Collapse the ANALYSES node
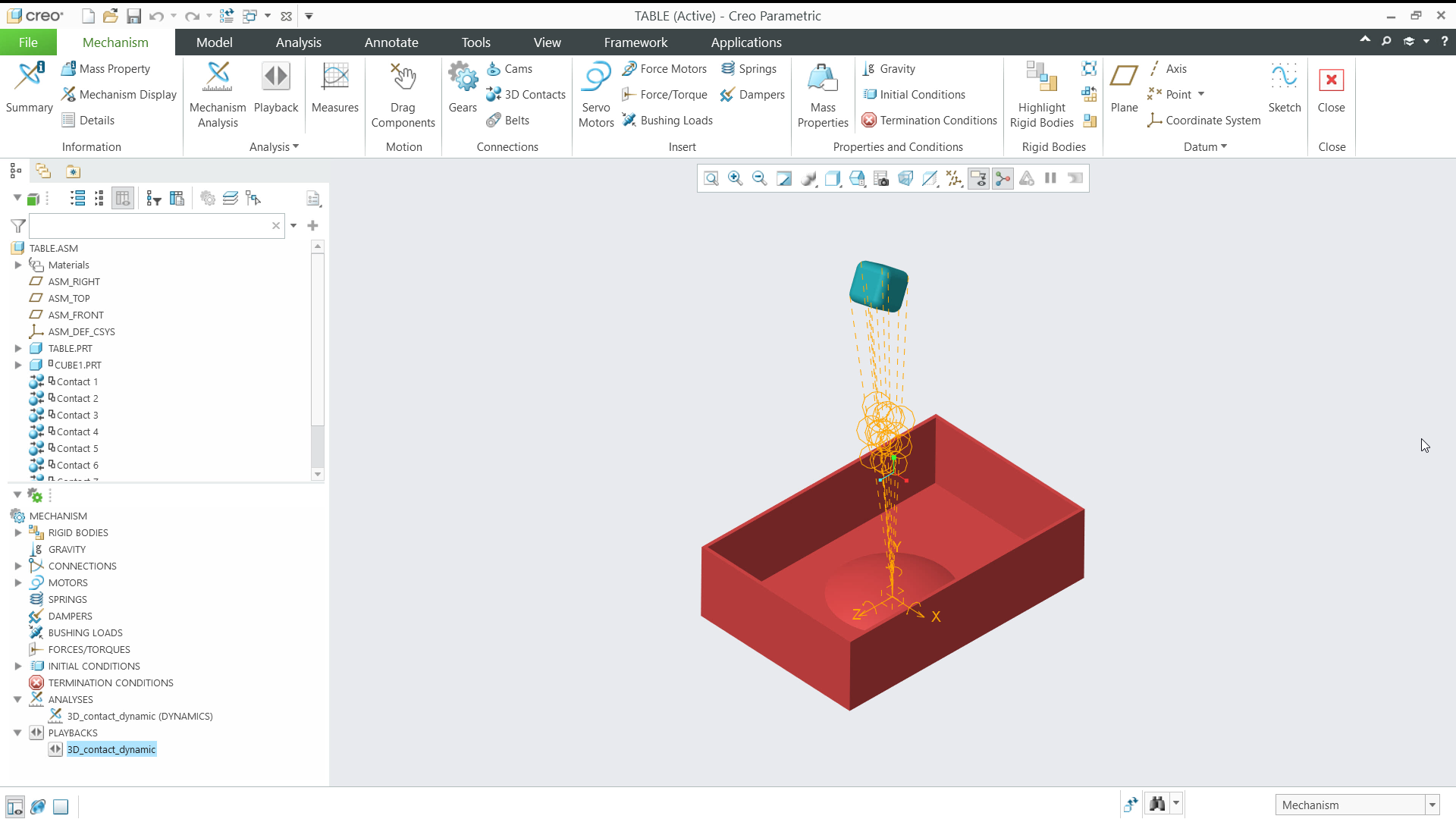 [17, 699]
